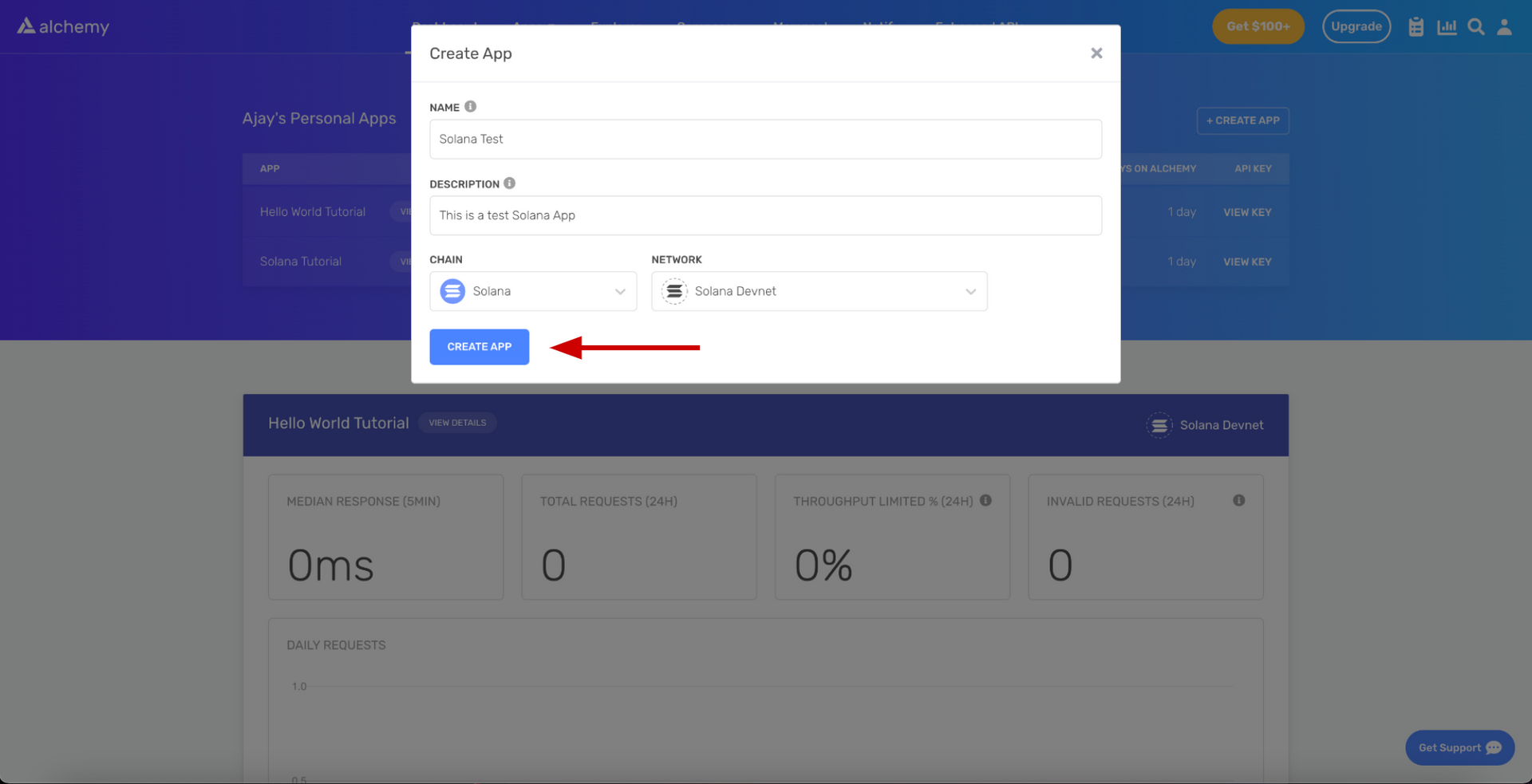The height and width of the screenshot is (784, 1532).
Task: Click + CREATE APP button on dashboard
Action: [1242, 120]
